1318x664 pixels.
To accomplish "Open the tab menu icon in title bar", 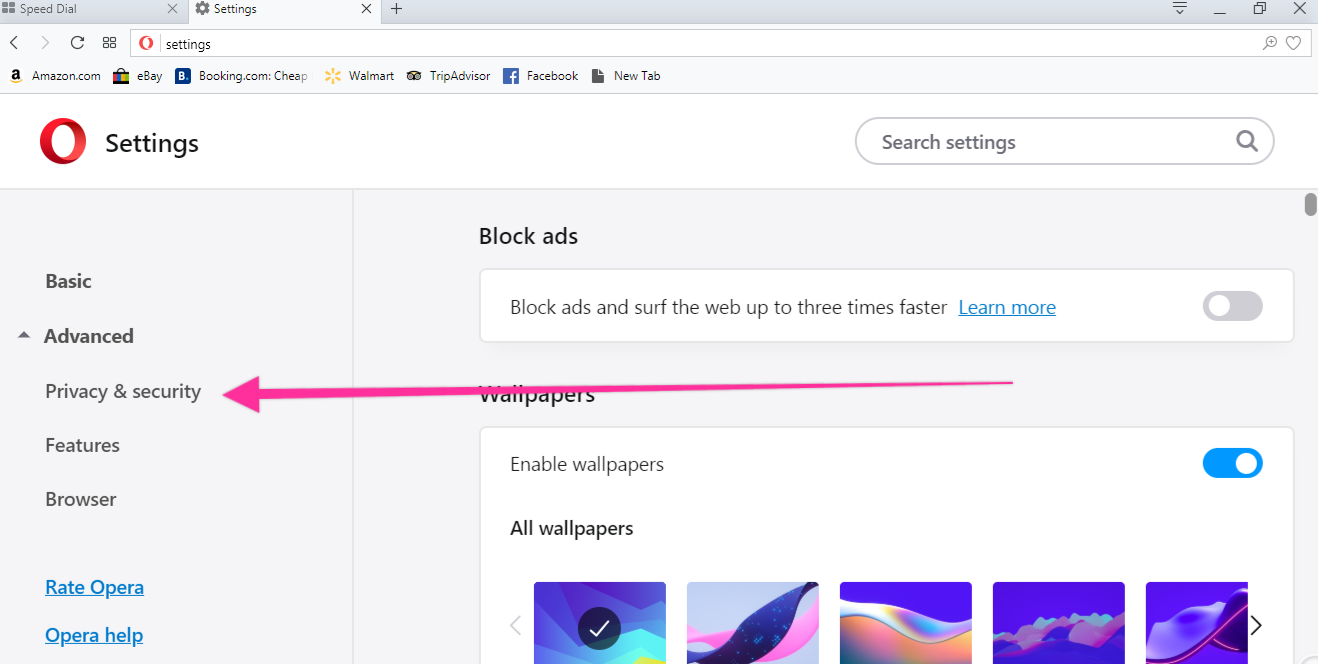I will coord(1180,9).
